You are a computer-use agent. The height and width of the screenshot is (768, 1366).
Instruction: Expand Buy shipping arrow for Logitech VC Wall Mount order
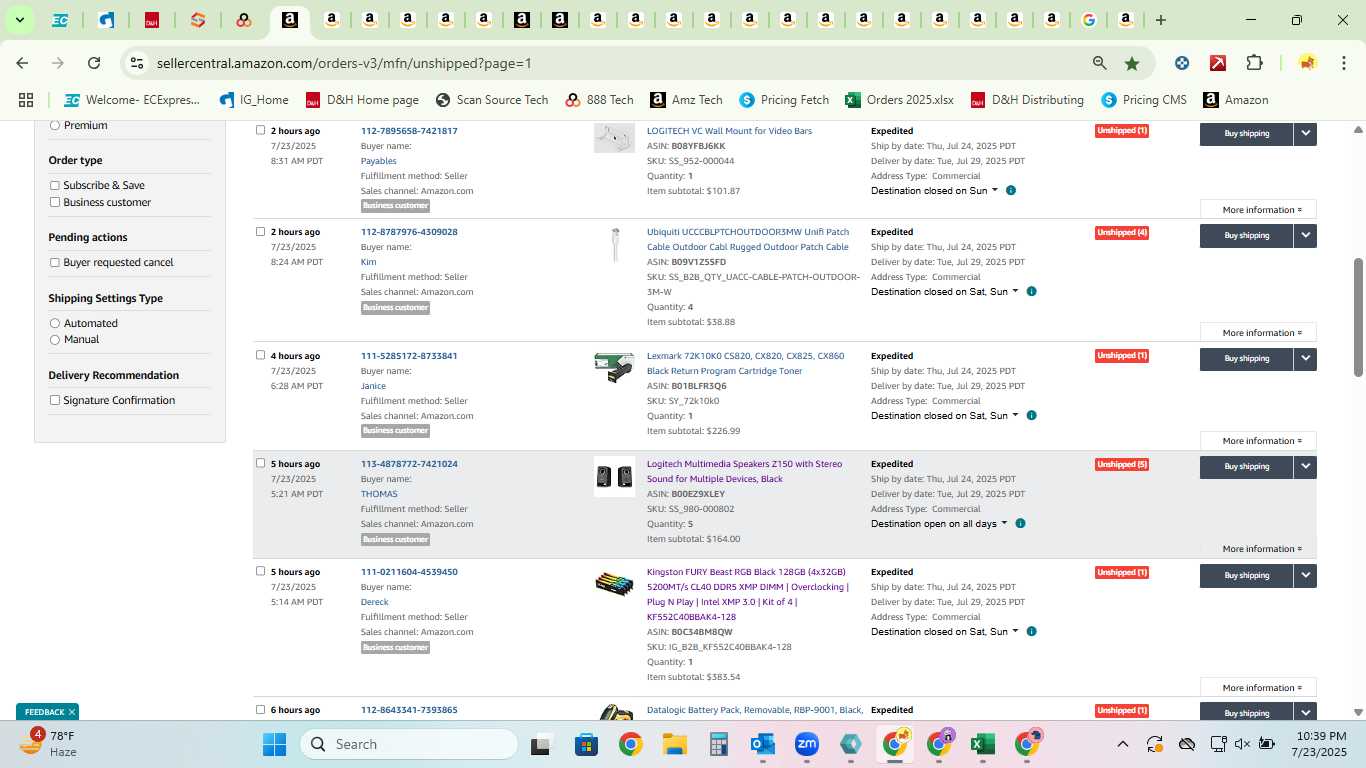tap(1305, 133)
